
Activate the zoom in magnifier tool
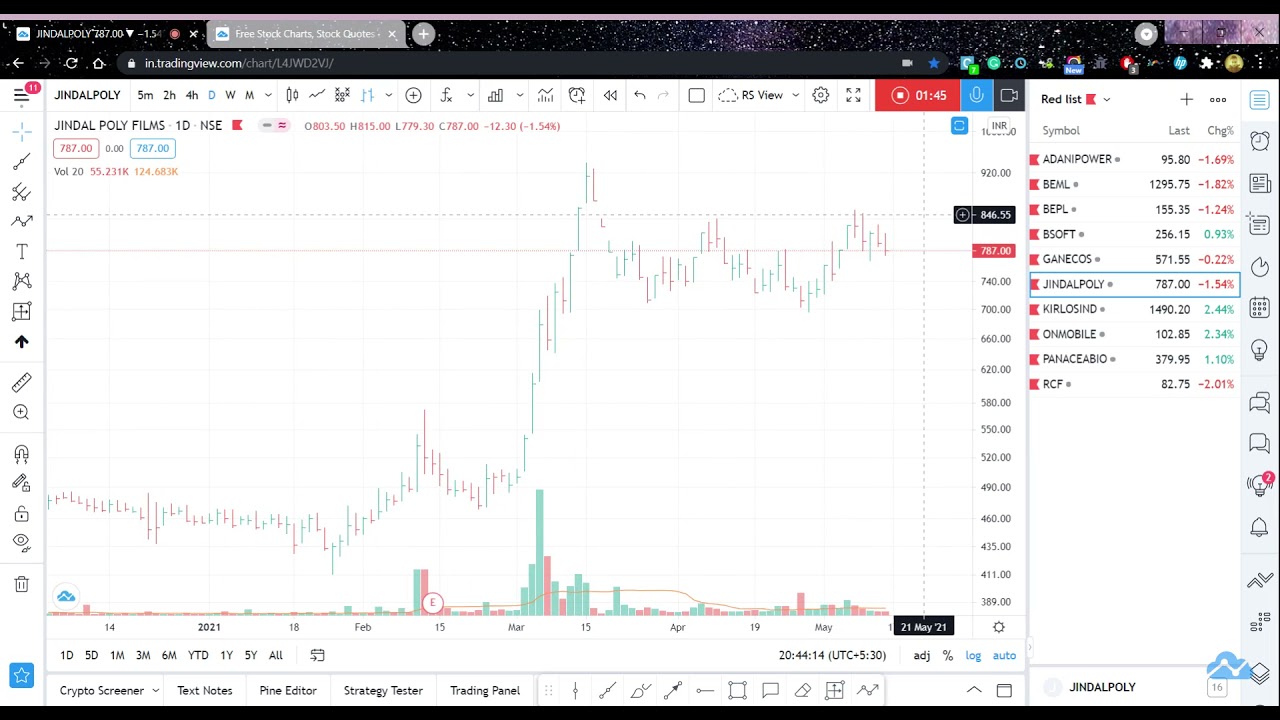click(21, 412)
